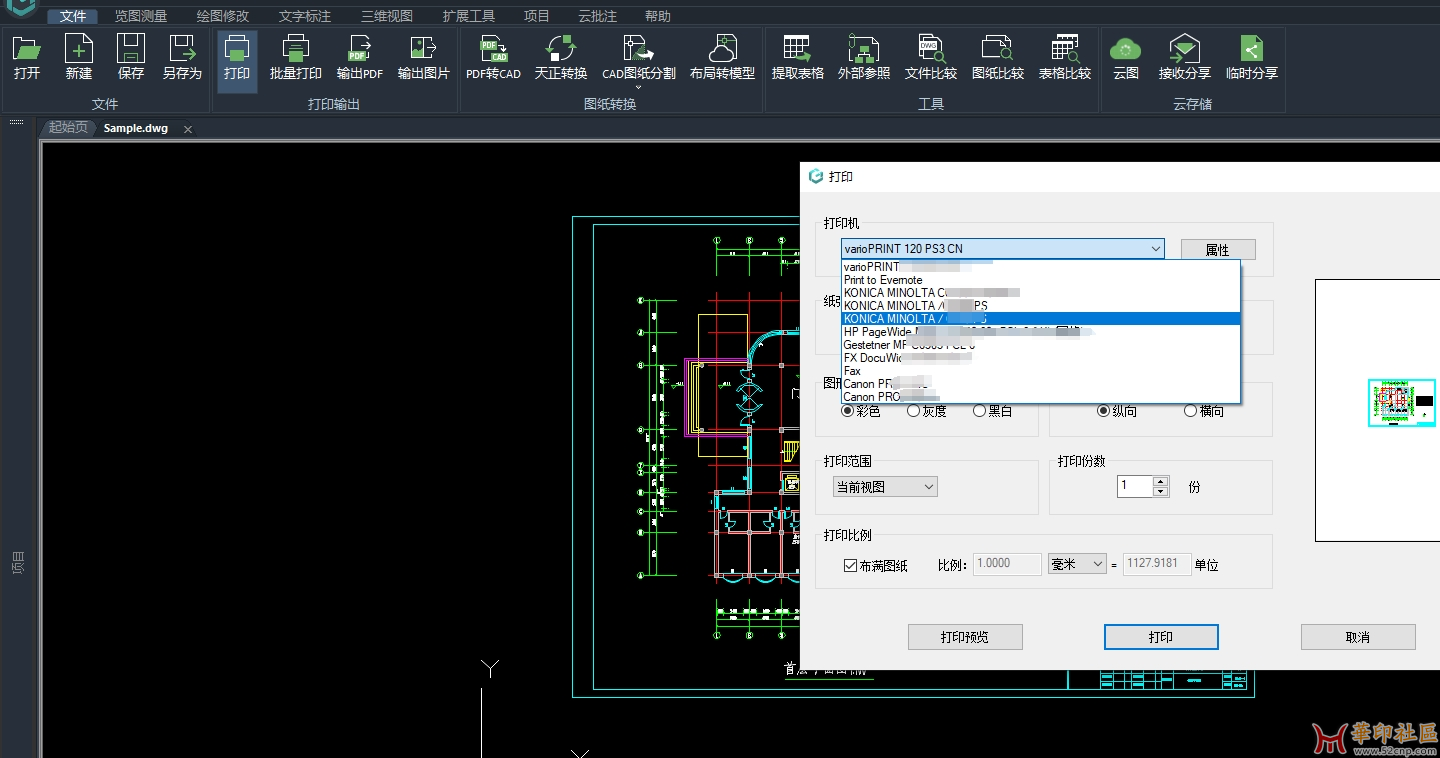The height and width of the screenshot is (758, 1440).
Task: Click the 接收分享 receive share icon
Action: click(x=1185, y=48)
